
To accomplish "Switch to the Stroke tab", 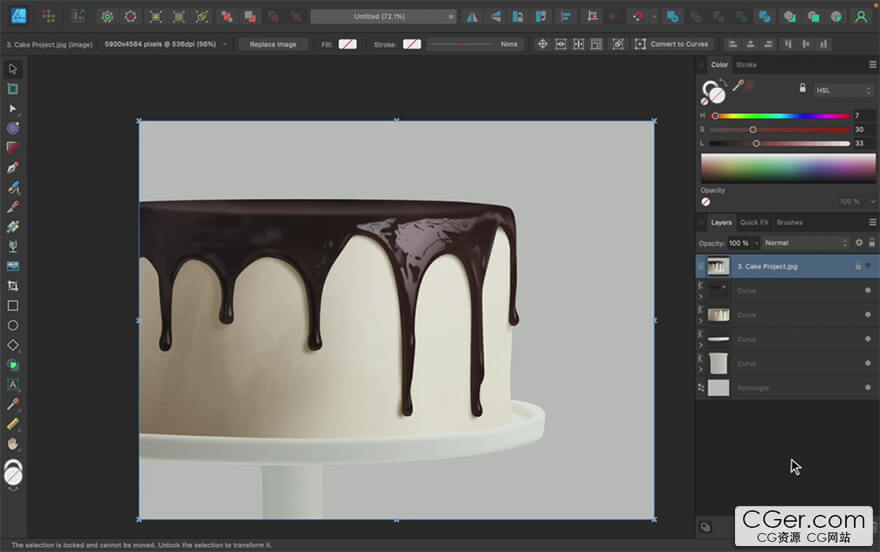I will tap(746, 65).
